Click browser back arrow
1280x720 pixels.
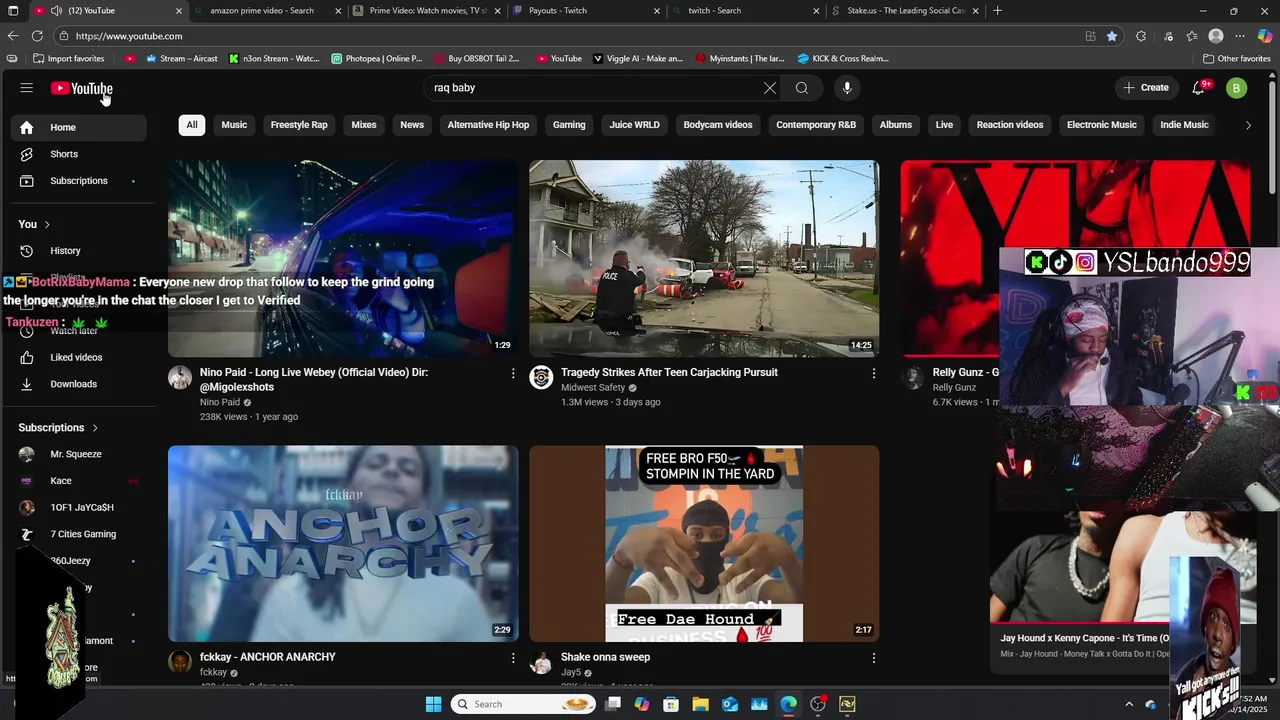[x=13, y=36]
